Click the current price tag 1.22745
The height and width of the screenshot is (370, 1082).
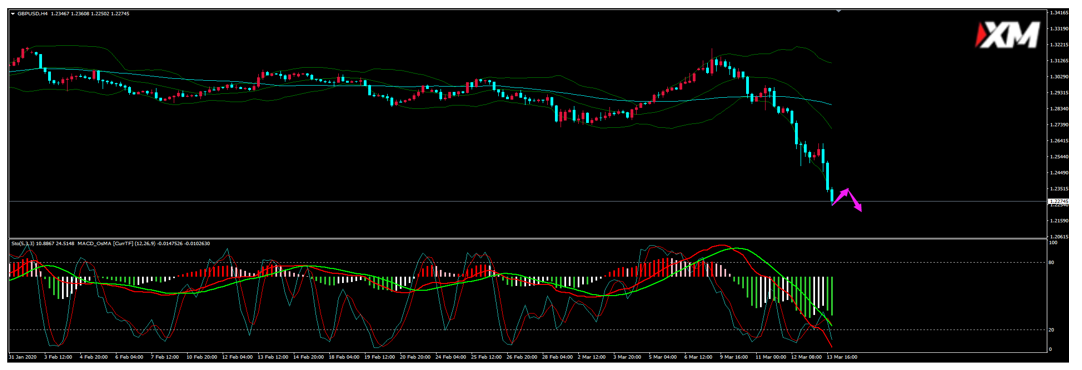point(1059,202)
